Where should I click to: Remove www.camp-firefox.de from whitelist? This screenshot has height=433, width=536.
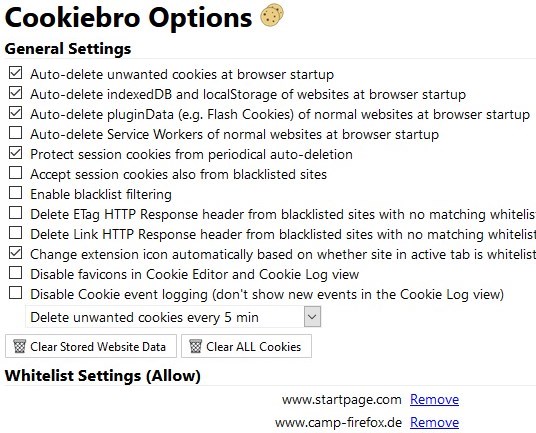(x=434, y=422)
